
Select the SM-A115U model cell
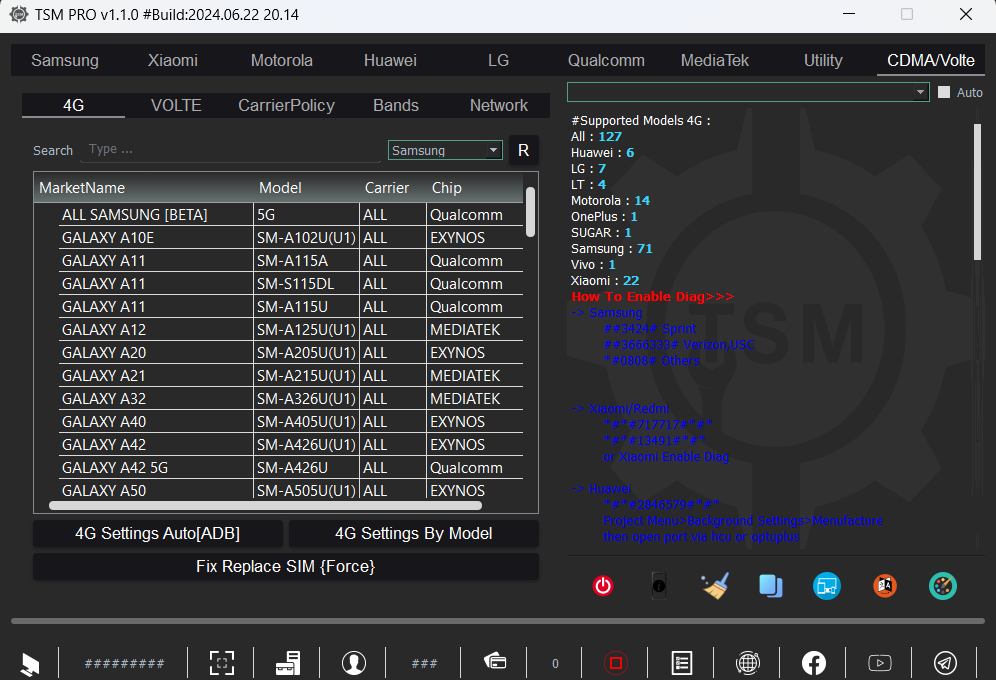pyautogui.click(x=307, y=307)
